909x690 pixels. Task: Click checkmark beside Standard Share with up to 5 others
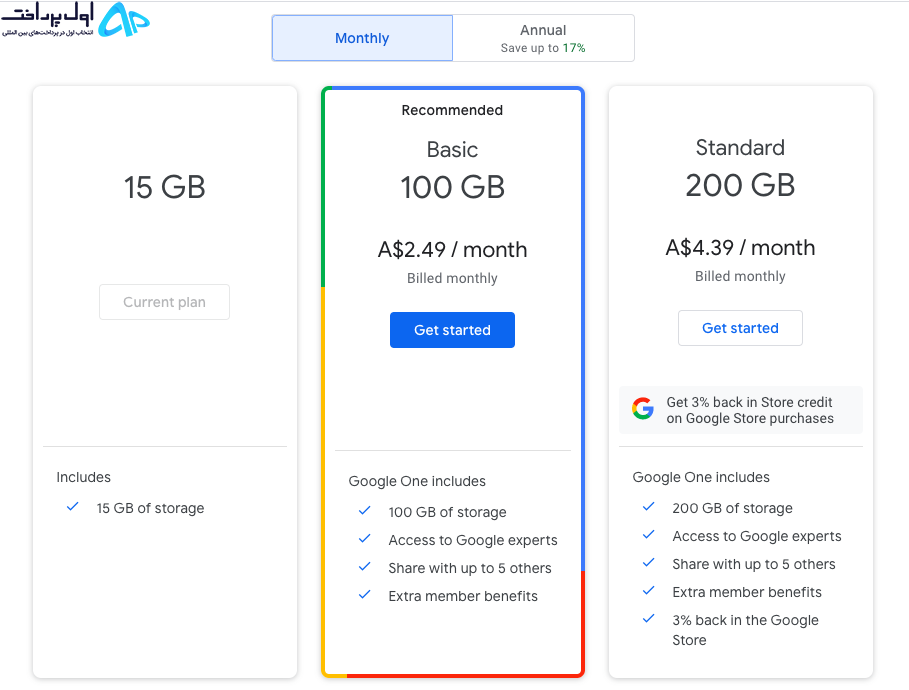[649, 562]
